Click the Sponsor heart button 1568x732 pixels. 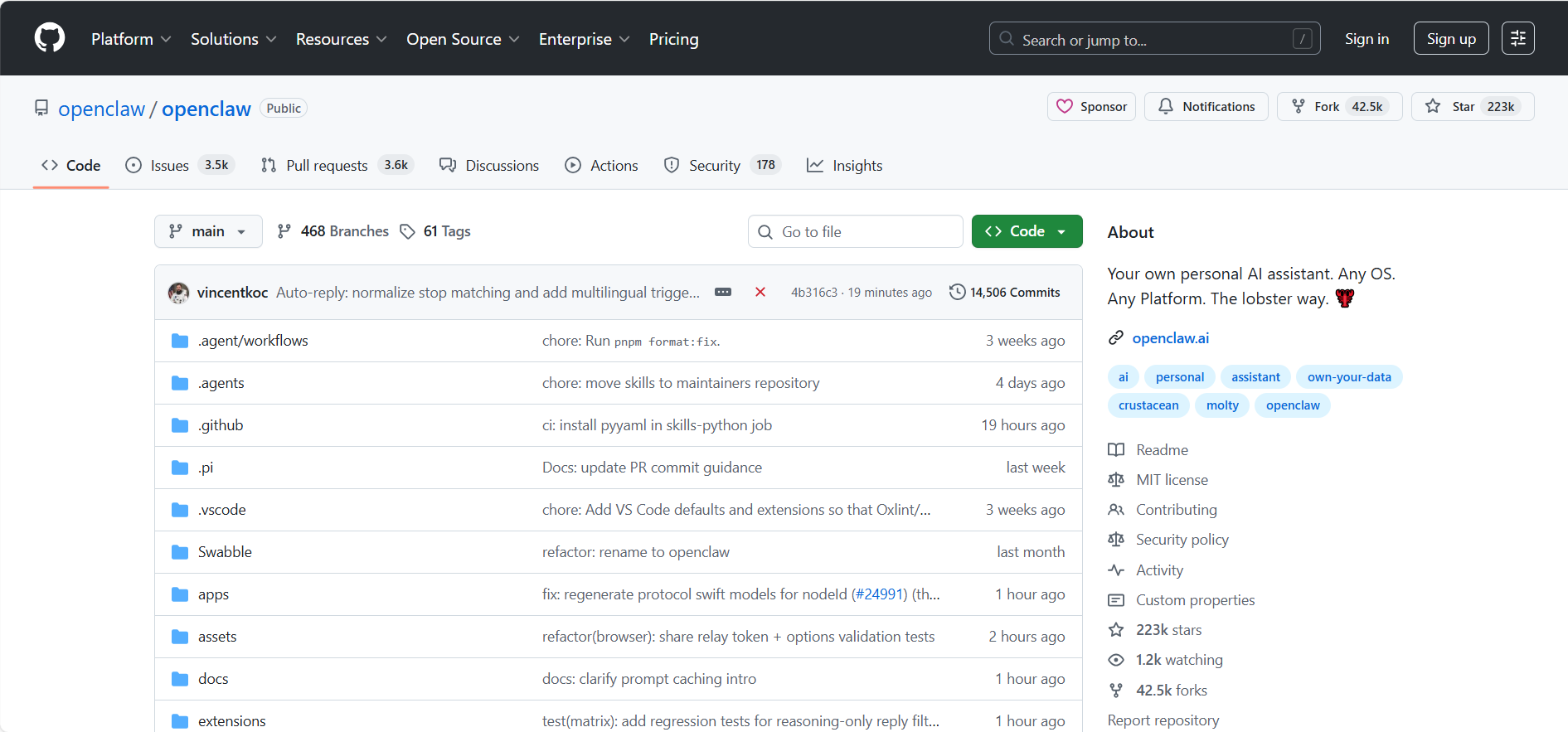(x=1091, y=106)
